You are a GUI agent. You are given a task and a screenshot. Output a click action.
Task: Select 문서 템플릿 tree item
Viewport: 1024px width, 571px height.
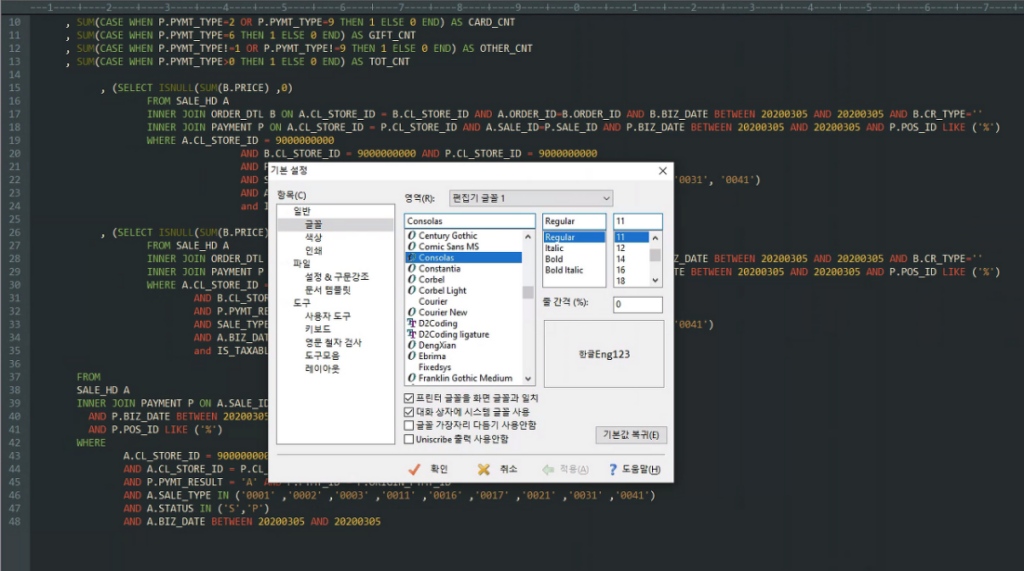328,289
